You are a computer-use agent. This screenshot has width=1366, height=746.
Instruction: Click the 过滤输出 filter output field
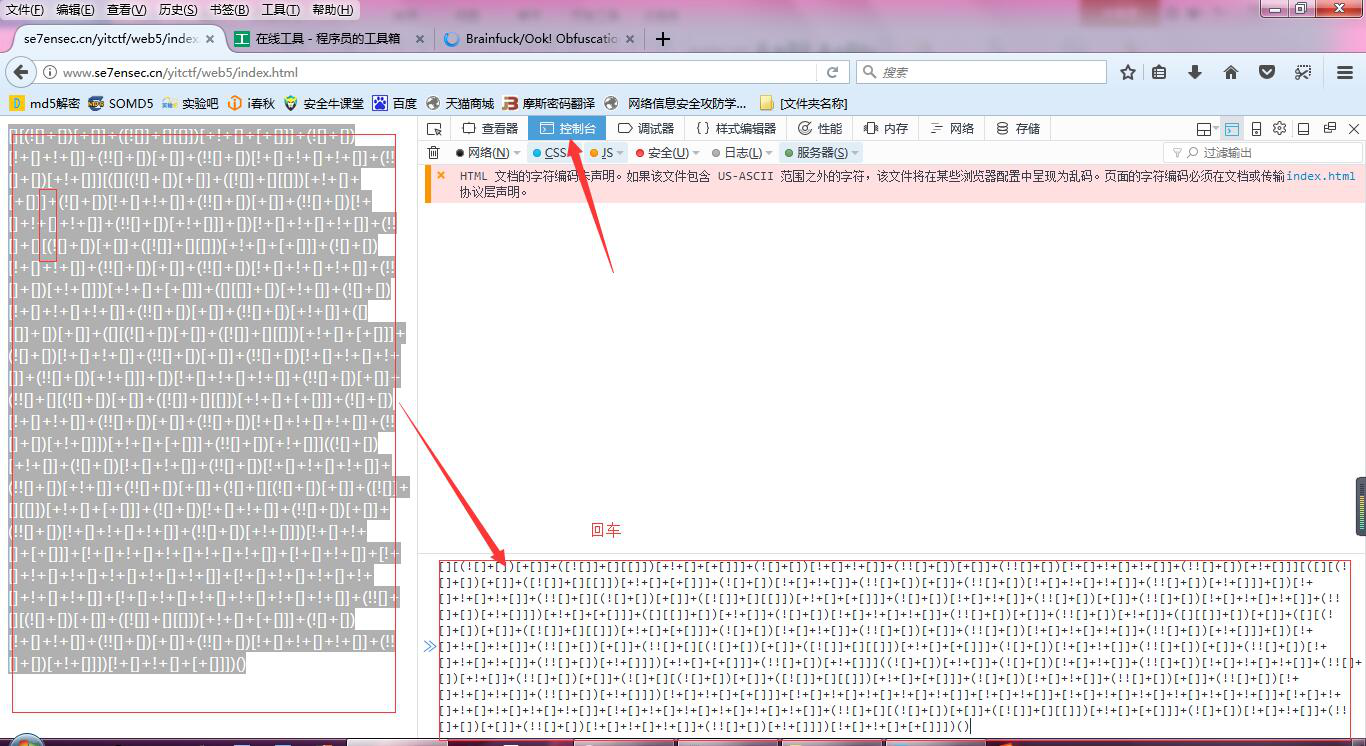coord(1263,153)
